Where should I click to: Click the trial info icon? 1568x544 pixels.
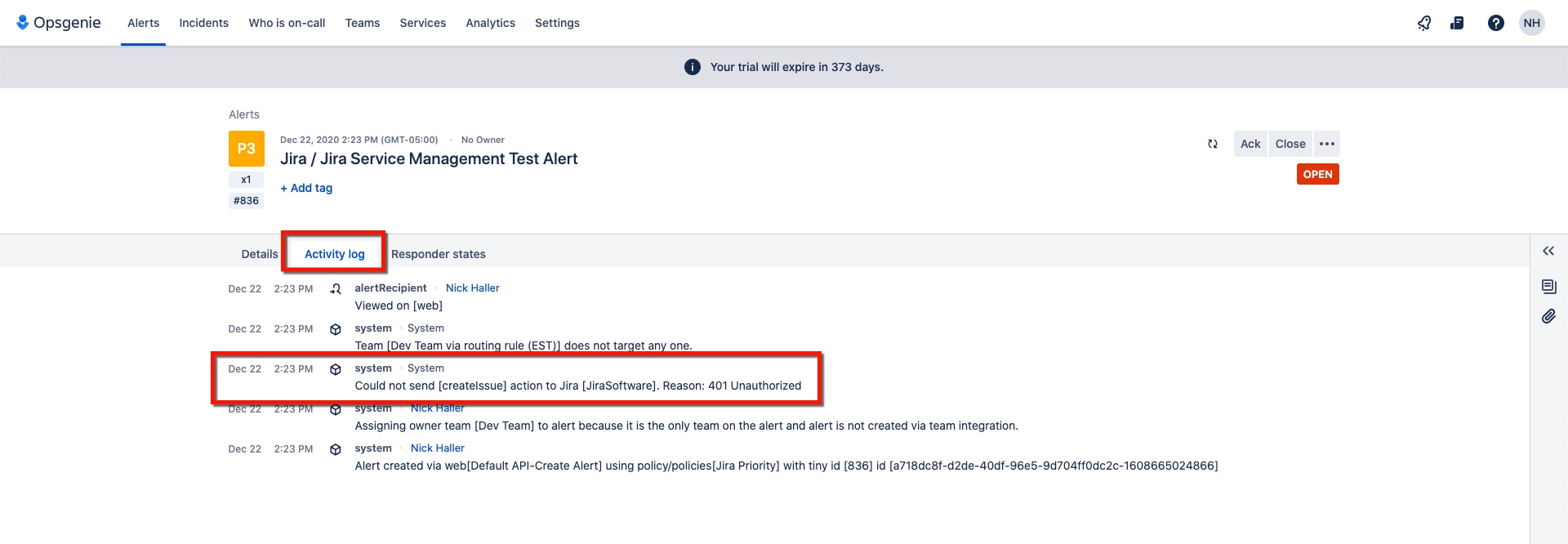tap(693, 67)
